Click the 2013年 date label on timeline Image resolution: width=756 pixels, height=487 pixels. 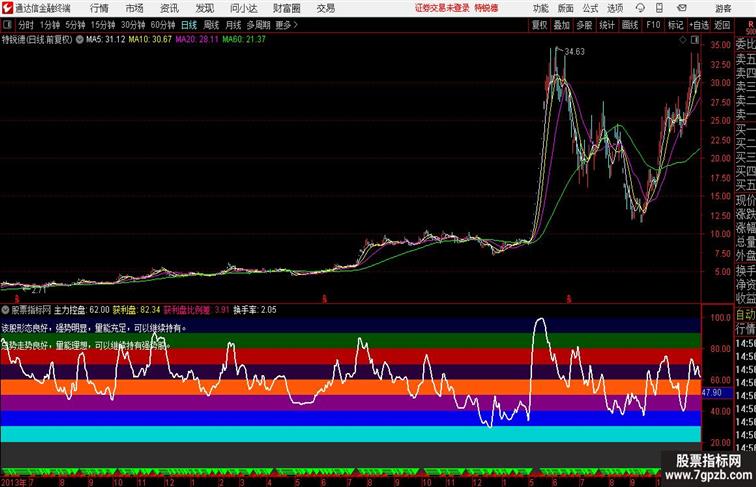pos(14,482)
